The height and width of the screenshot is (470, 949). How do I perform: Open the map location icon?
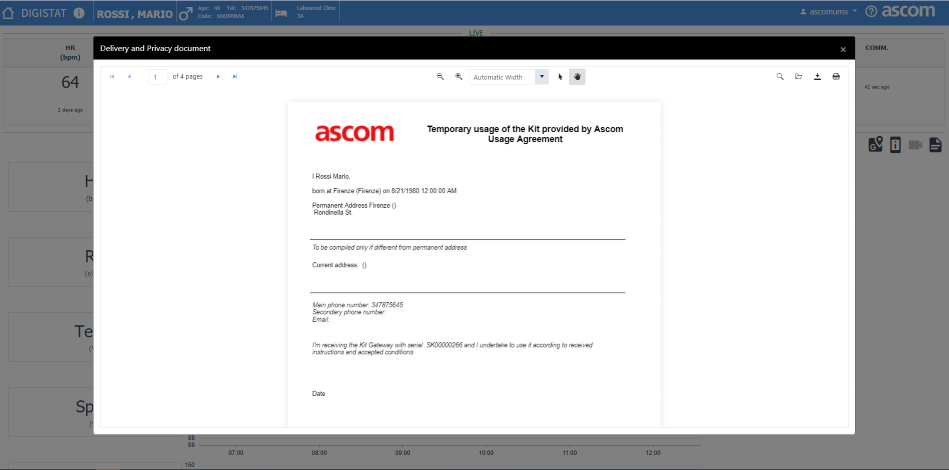click(875, 144)
